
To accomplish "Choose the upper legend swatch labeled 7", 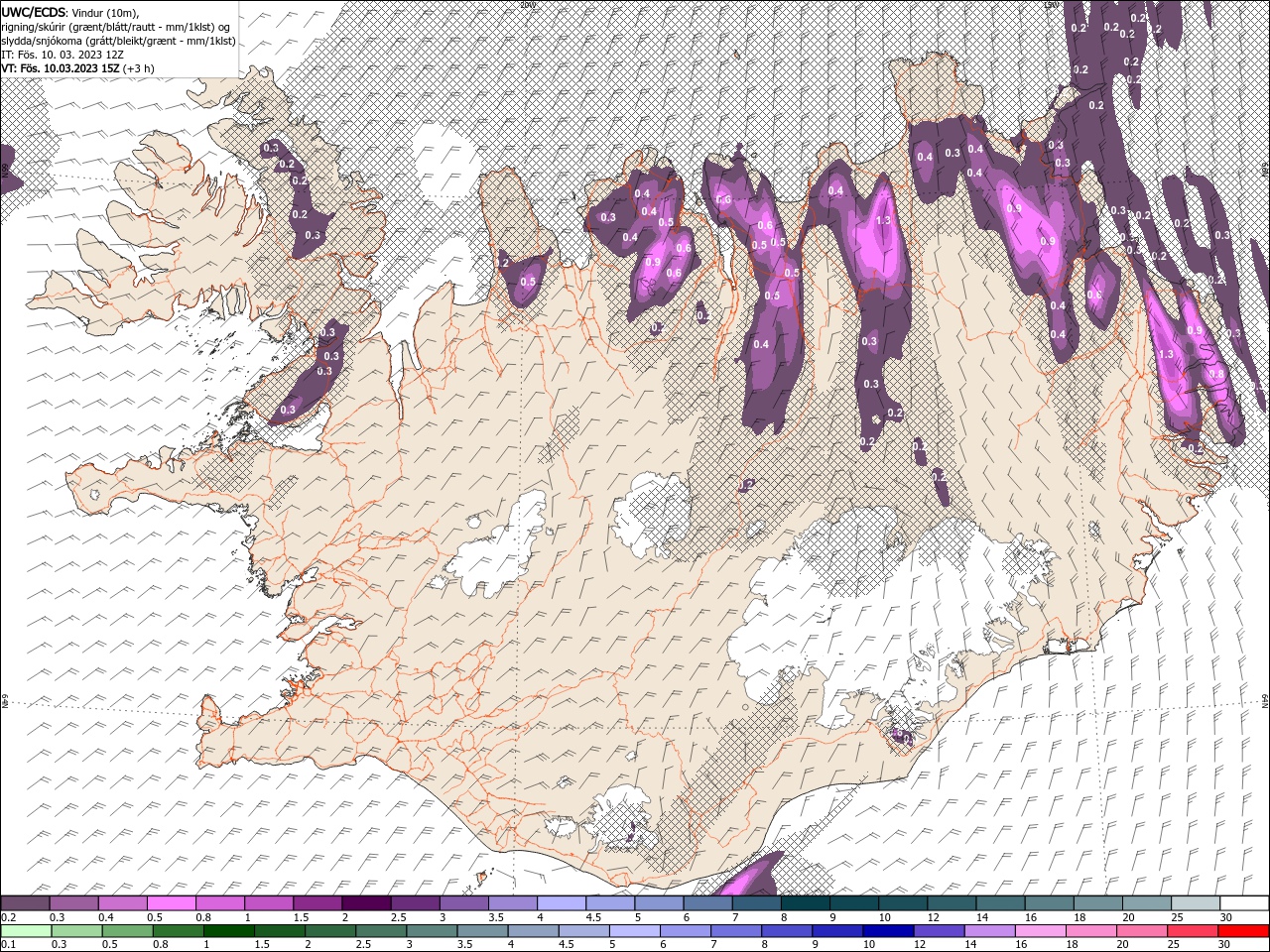I will pos(755,902).
